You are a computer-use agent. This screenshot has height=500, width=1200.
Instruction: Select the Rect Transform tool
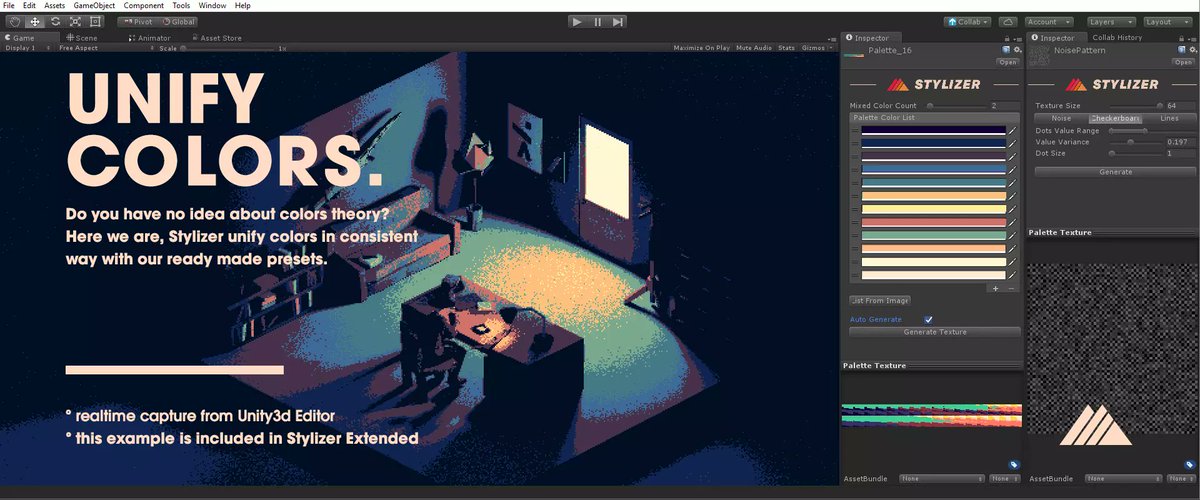tap(97, 21)
